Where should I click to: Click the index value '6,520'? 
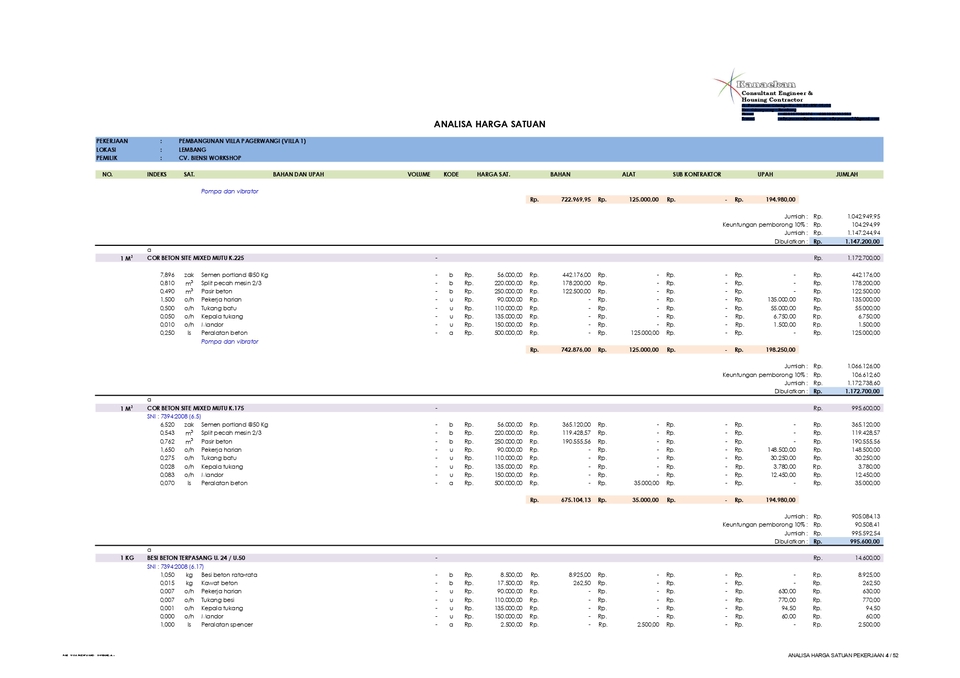pos(167,424)
